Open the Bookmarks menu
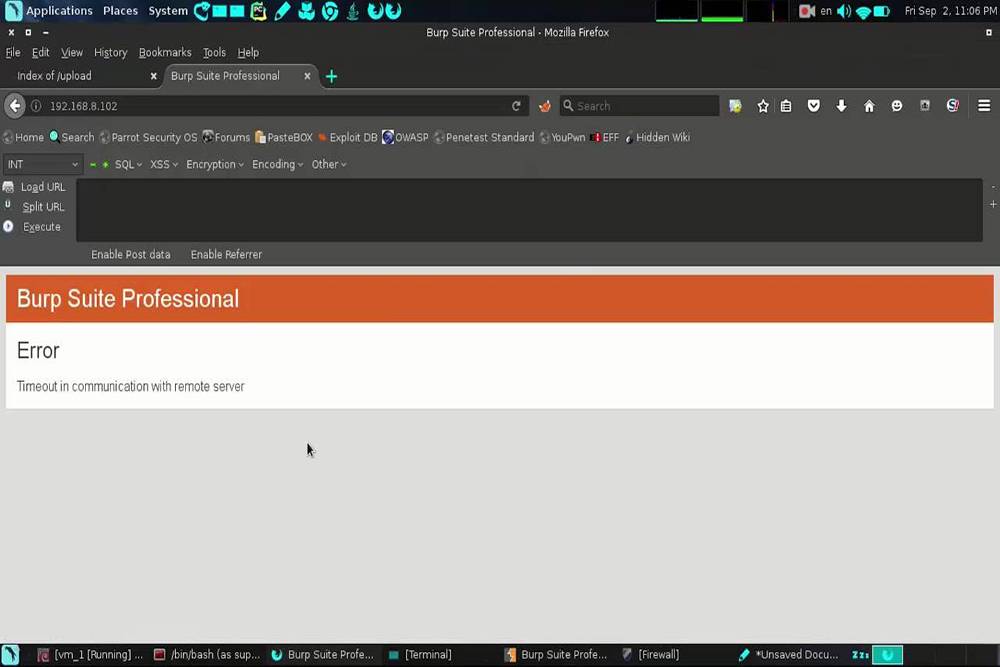The image size is (1000, 667). pyautogui.click(x=164, y=52)
